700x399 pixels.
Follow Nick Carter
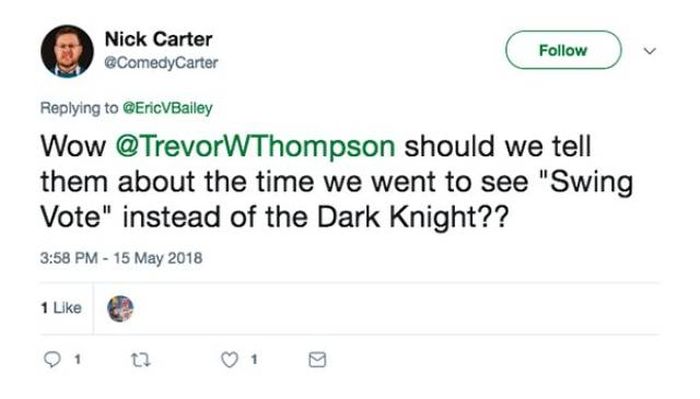(x=563, y=50)
